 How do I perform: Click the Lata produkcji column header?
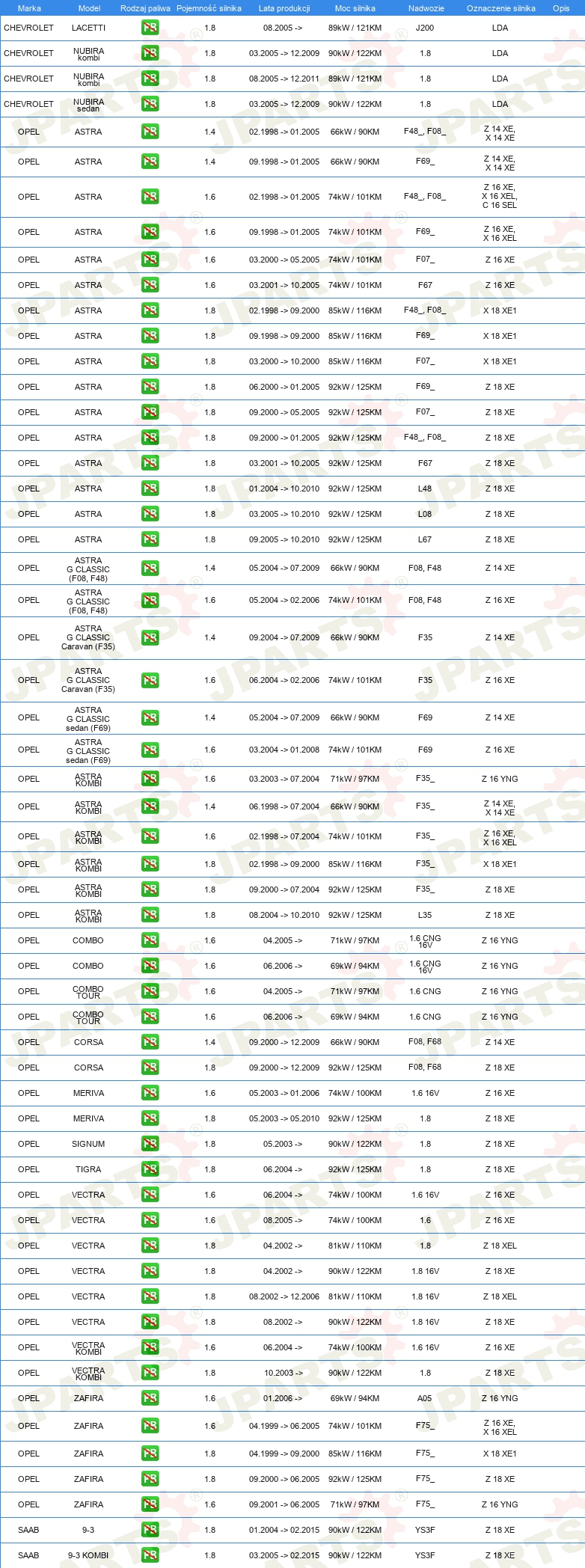[x=284, y=8]
